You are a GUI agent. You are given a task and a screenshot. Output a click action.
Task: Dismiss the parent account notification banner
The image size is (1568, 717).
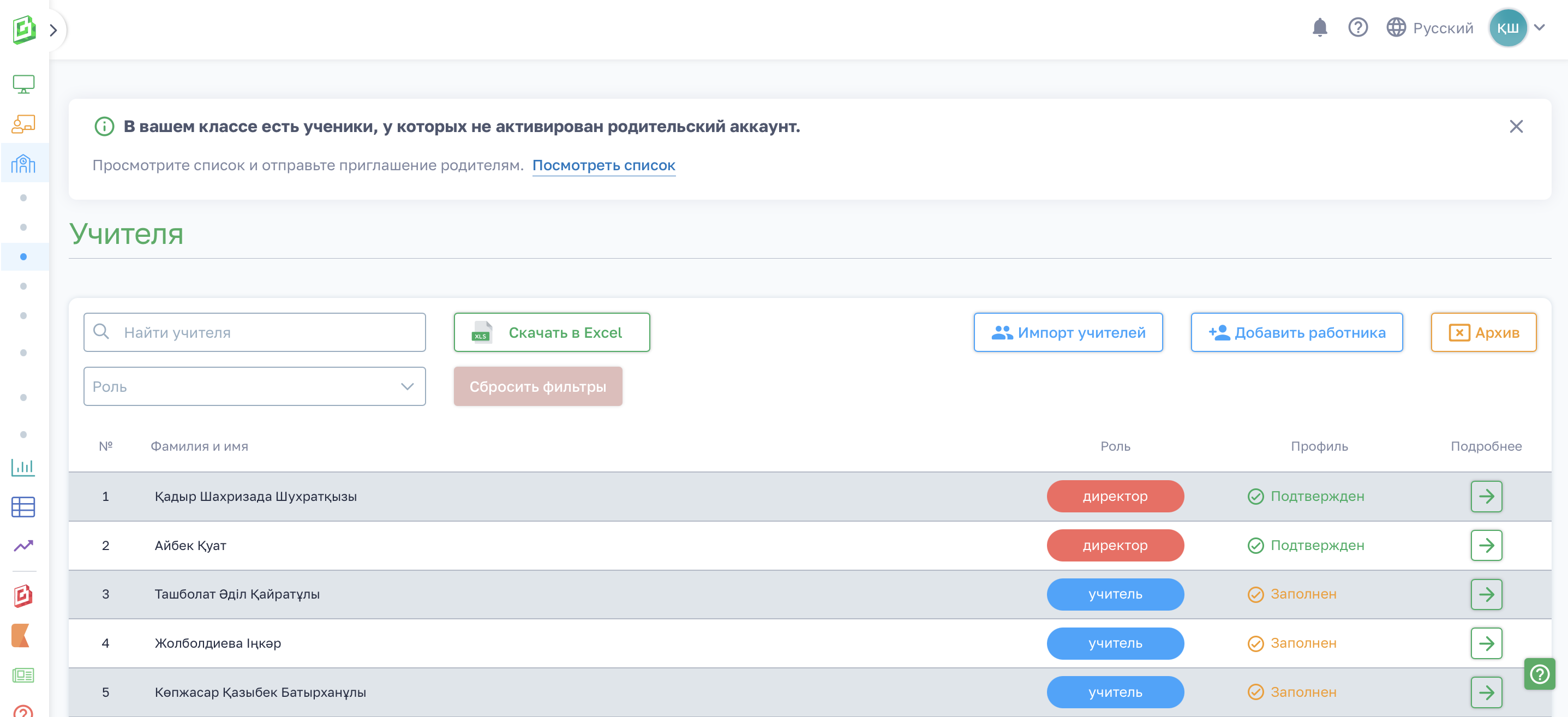click(x=1516, y=127)
